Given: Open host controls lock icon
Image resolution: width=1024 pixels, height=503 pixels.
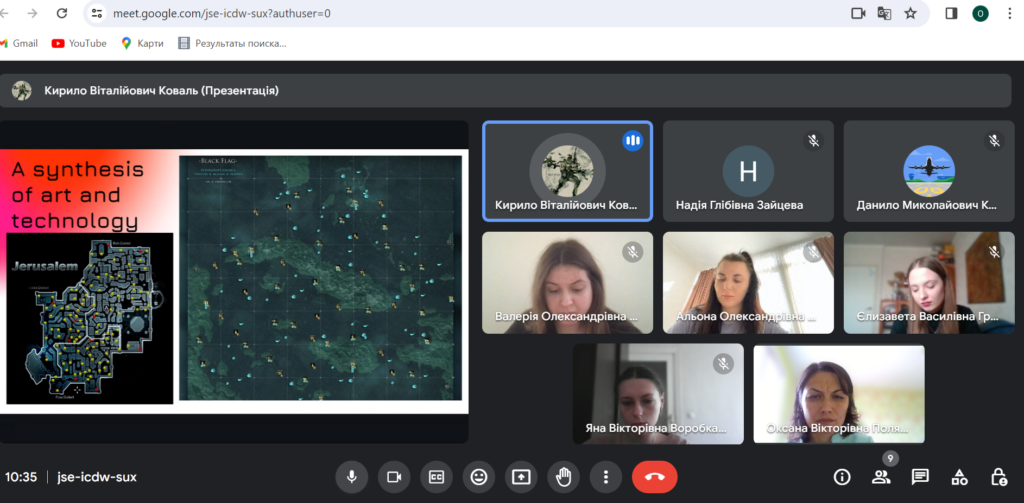Looking at the screenshot, I should 998,476.
